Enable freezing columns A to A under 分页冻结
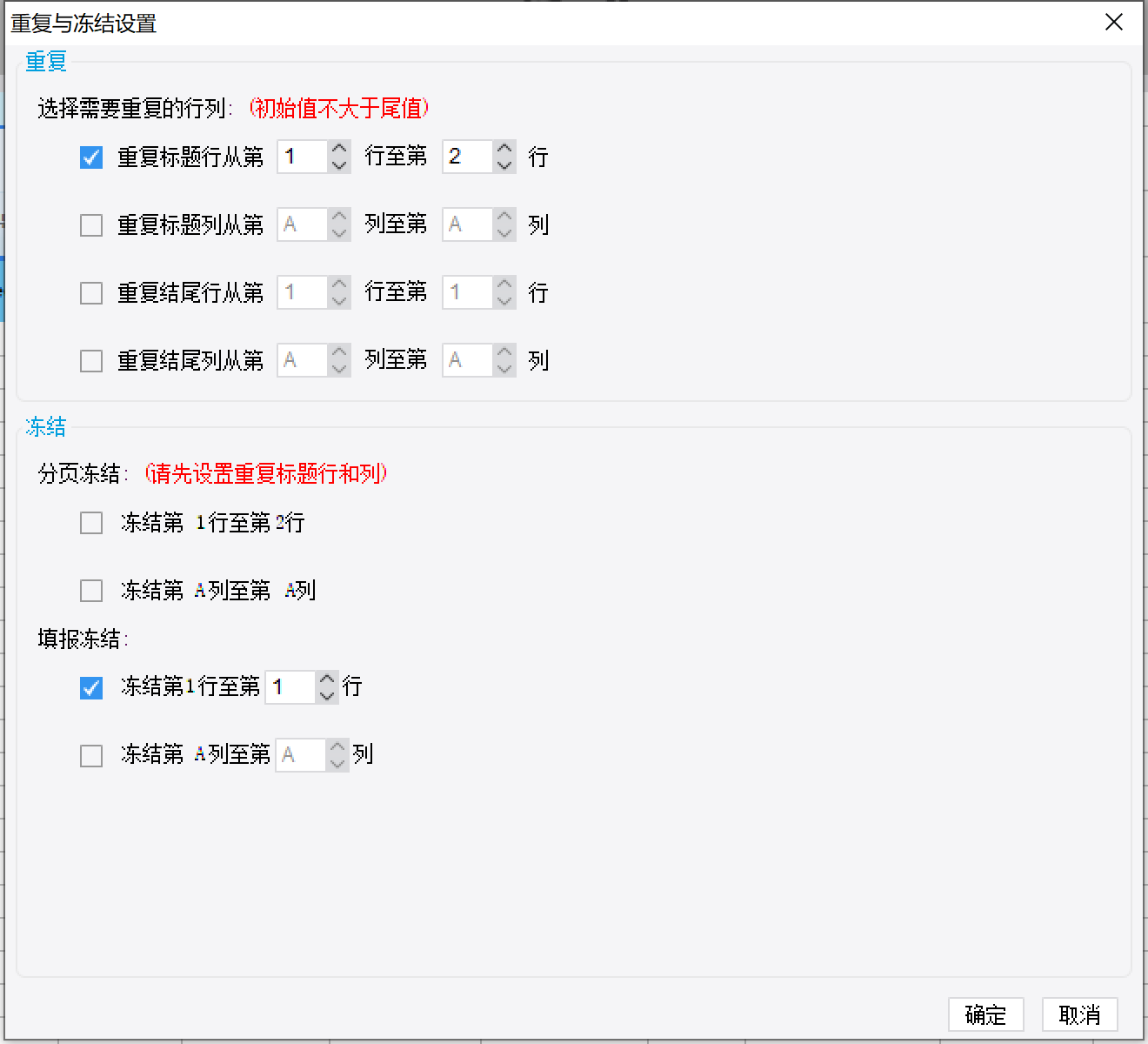1148x1044 pixels. click(90, 590)
